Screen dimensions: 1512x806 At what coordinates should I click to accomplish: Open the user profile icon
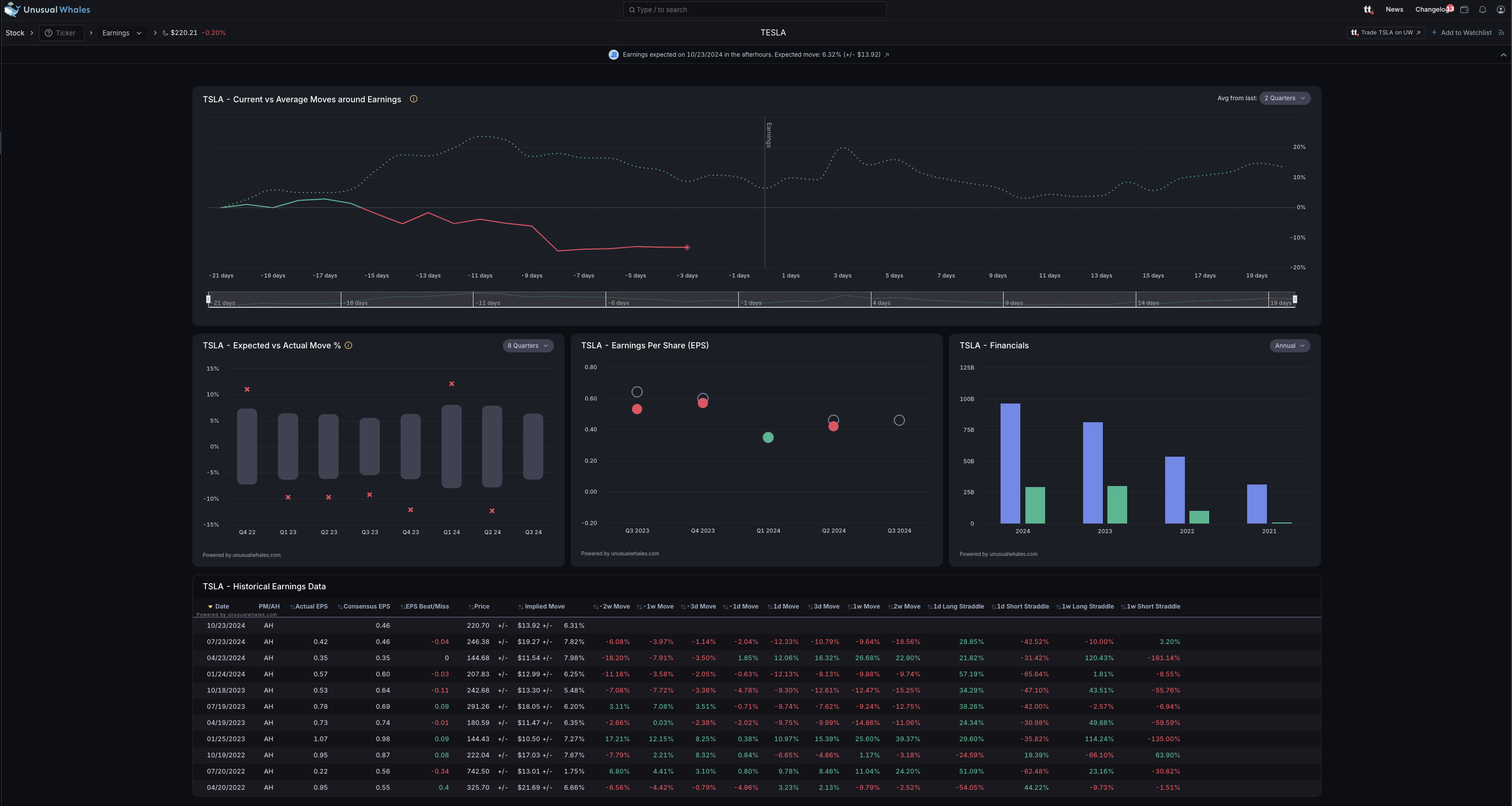click(1501, 10)
